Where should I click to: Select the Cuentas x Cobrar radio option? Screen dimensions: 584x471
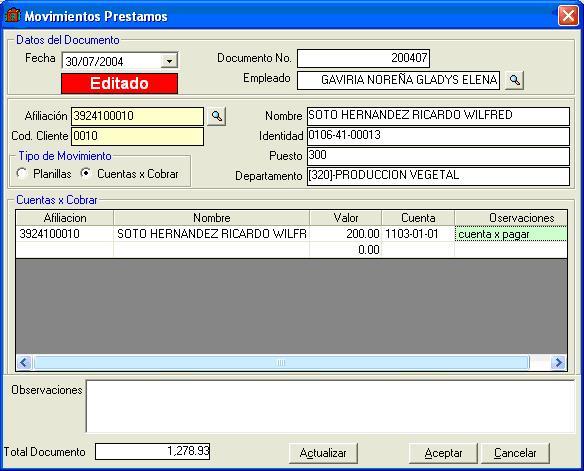click(86, 174)
